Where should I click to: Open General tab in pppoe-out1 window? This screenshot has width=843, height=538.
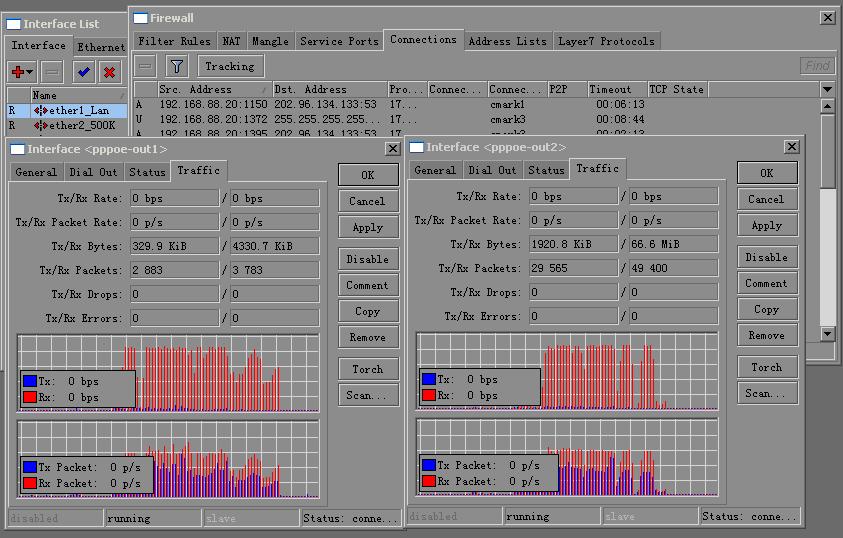pos(36,172)
